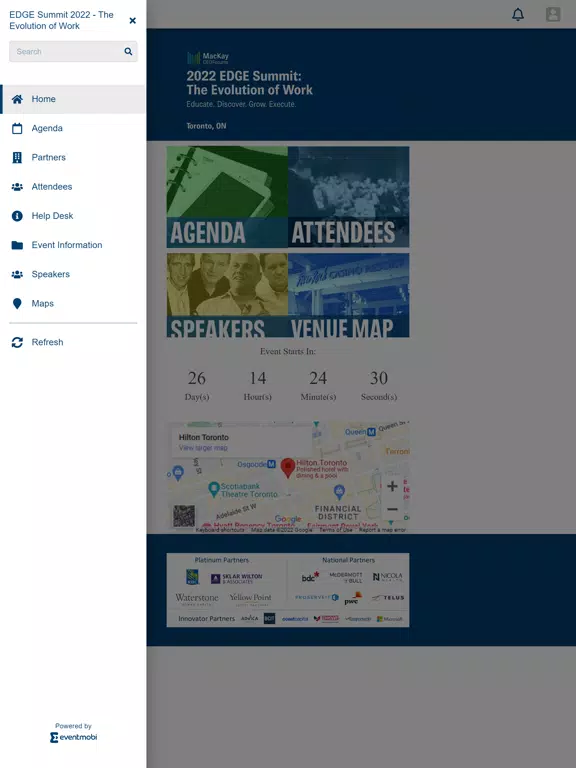This screenshot has width=576, height=768.
Task: Open the Event Information menu item
Action: [x=73, y=245]
